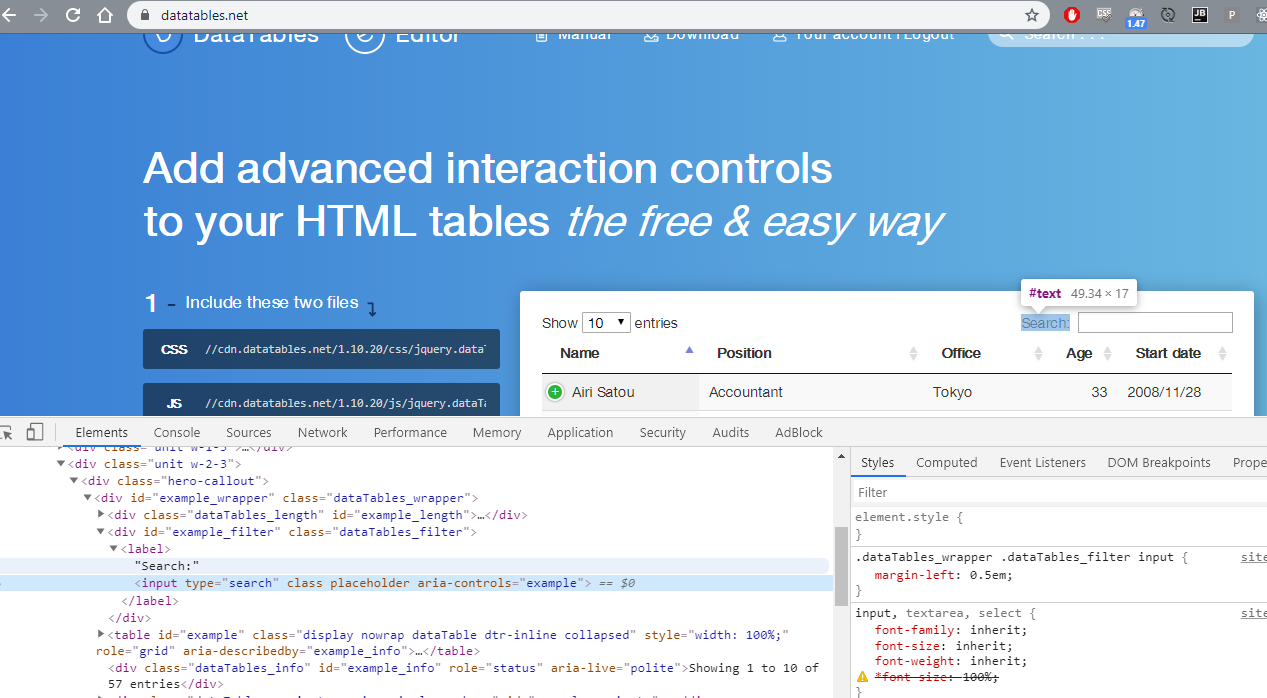The image size is (1267, 698).
Task: Open the Memory tab
Action: click(x=497, y=432)
